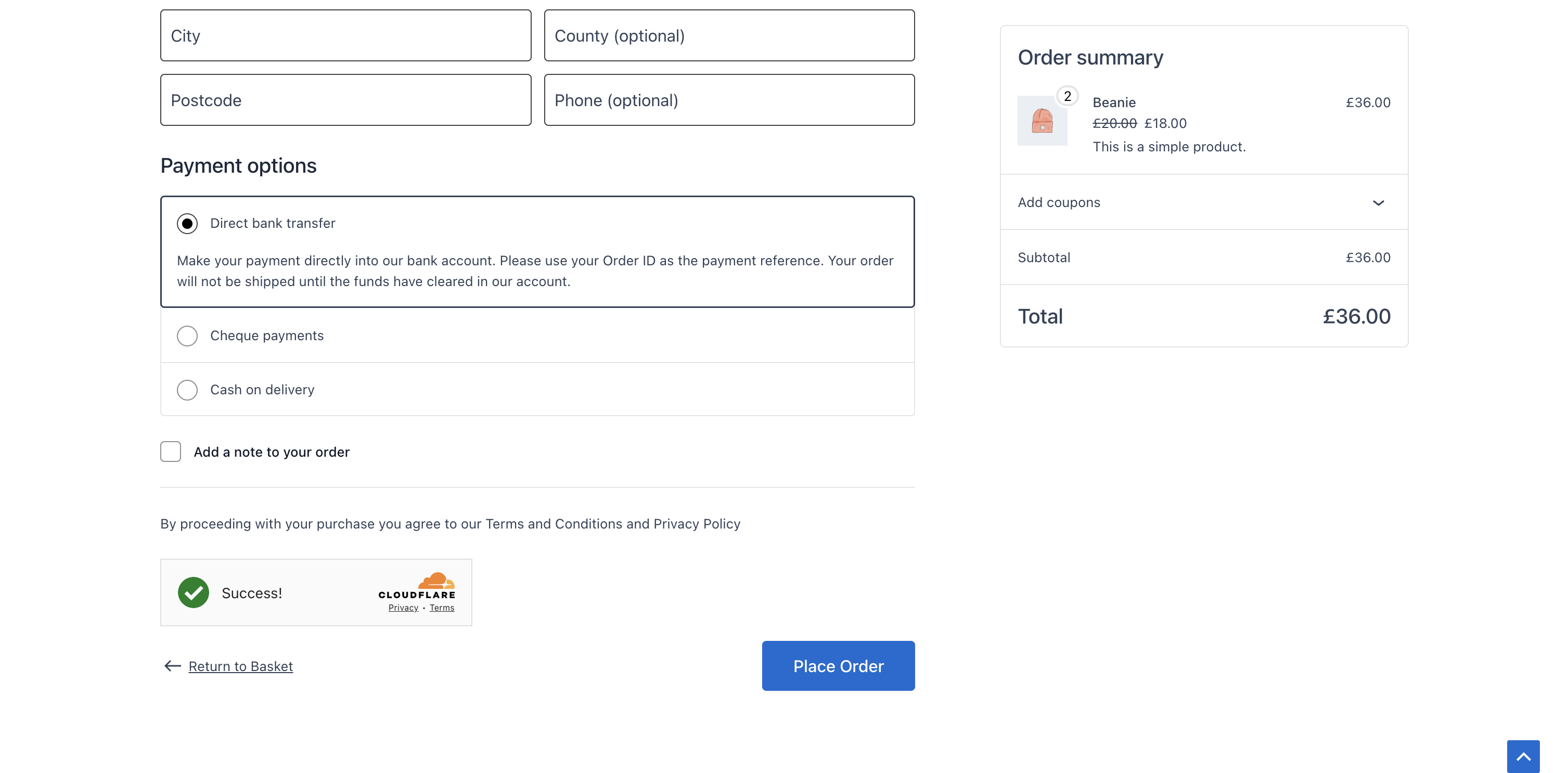Screen dimensions: 1568x773
Task: Focus the Phone (optional) field
Action: click(x=729, y=100)
